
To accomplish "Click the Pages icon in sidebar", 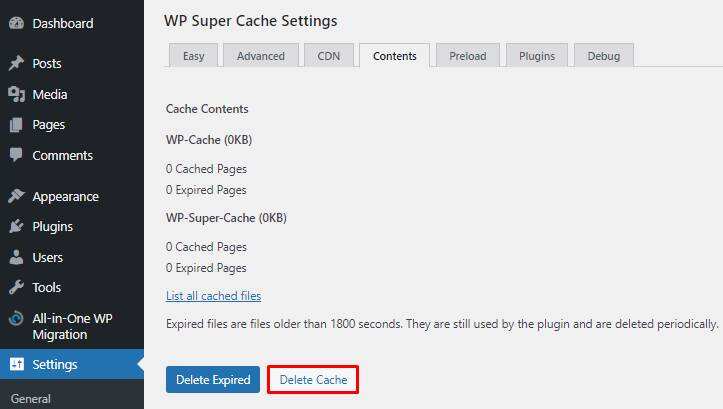I will 16,125.
